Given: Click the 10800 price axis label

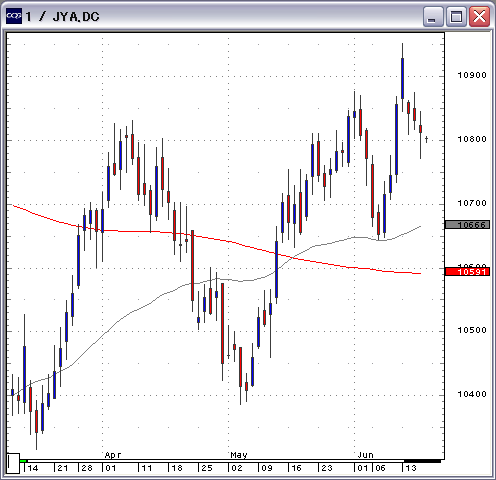Looking at the screenshot, I should click(472, 139).
